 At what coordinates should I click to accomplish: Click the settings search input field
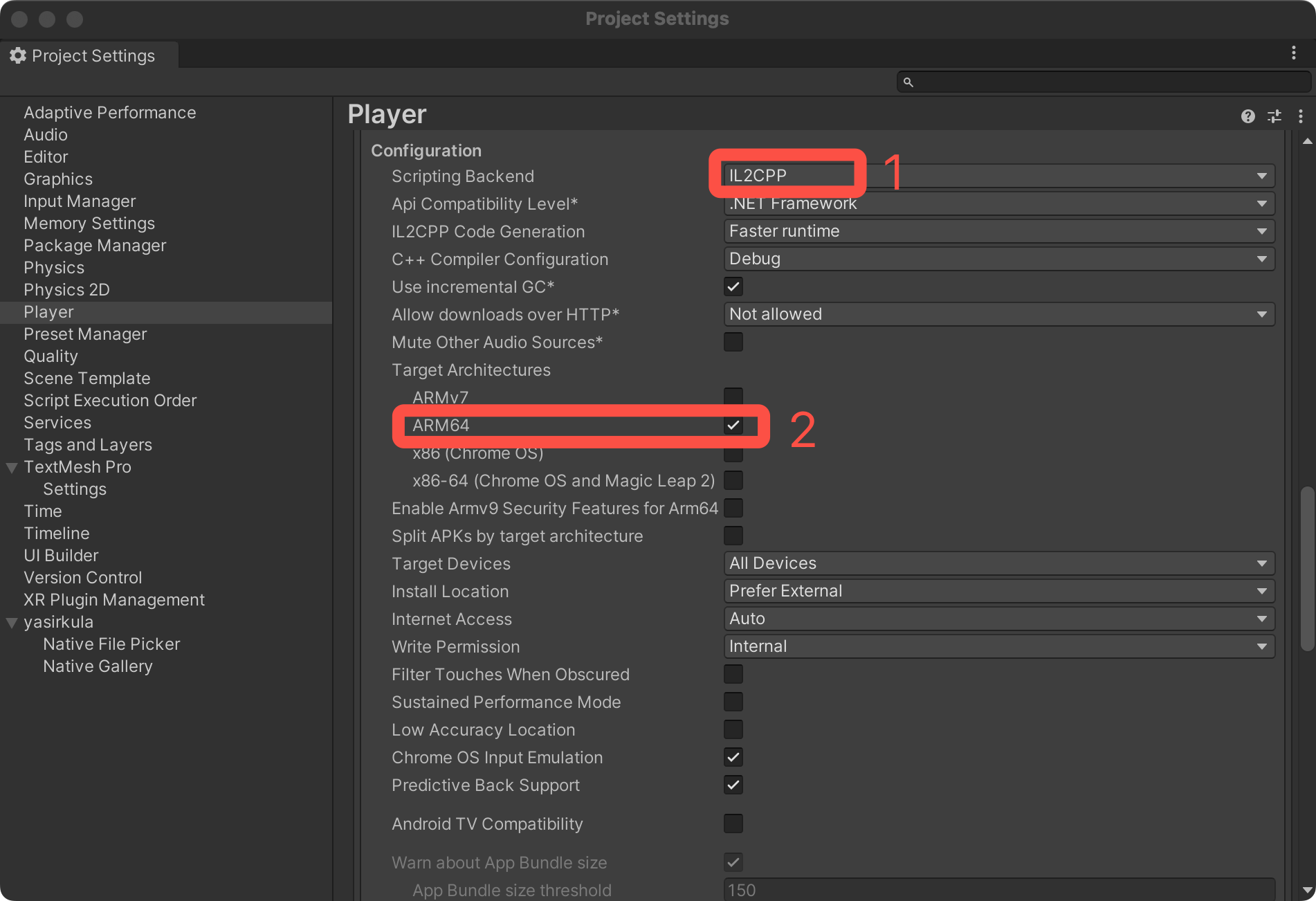point(1107,82)
